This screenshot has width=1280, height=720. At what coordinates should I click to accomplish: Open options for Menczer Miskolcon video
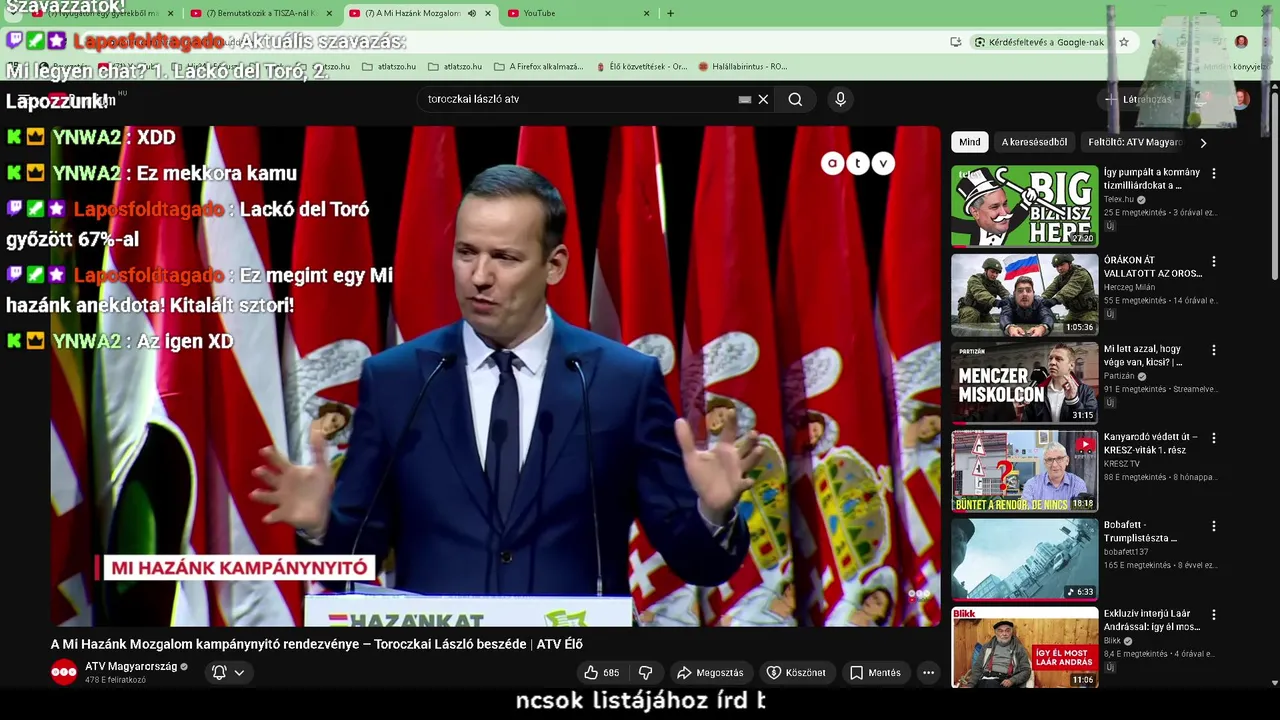1214,350
